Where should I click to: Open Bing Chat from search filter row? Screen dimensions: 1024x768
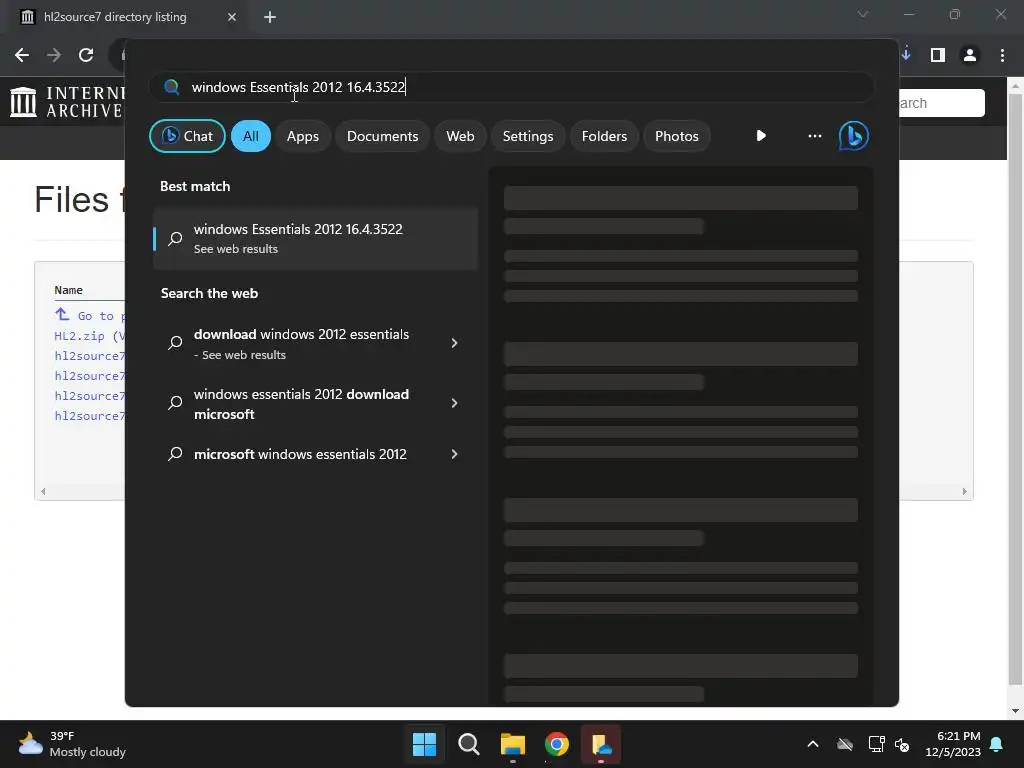pos(187,136)
